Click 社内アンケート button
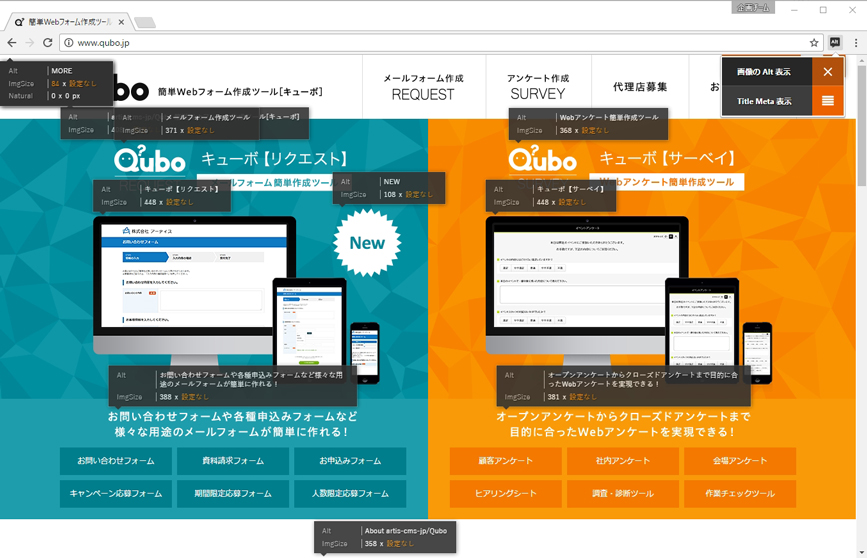867x558 pixels. point(623,461)
